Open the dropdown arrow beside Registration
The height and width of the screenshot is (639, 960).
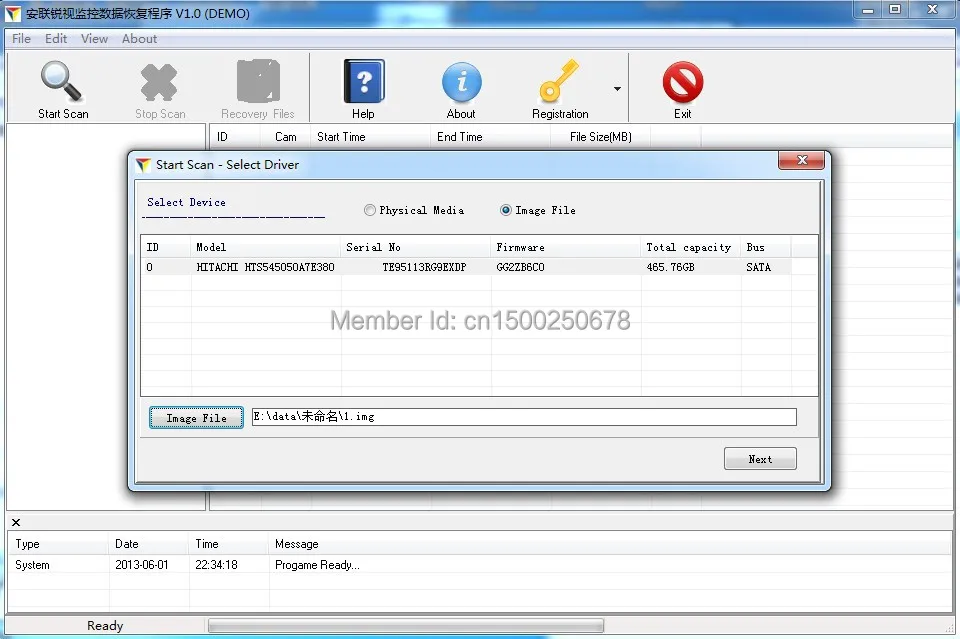(x=617, y=88)
